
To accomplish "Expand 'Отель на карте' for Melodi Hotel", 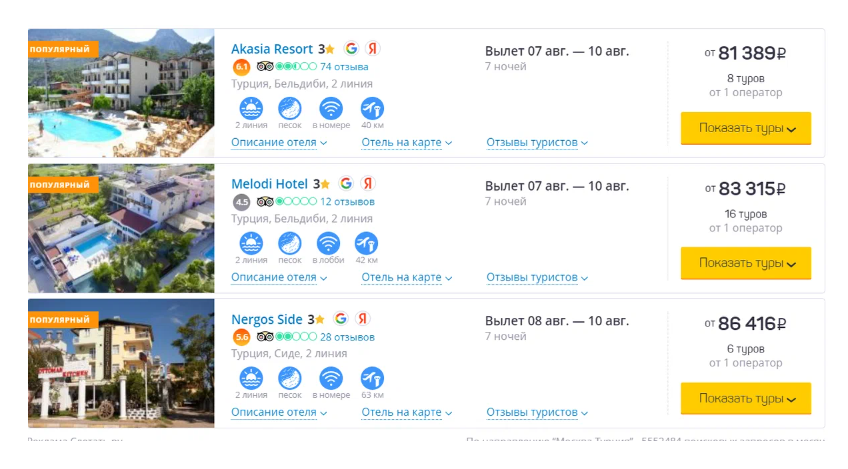I will tap(407, 278).
